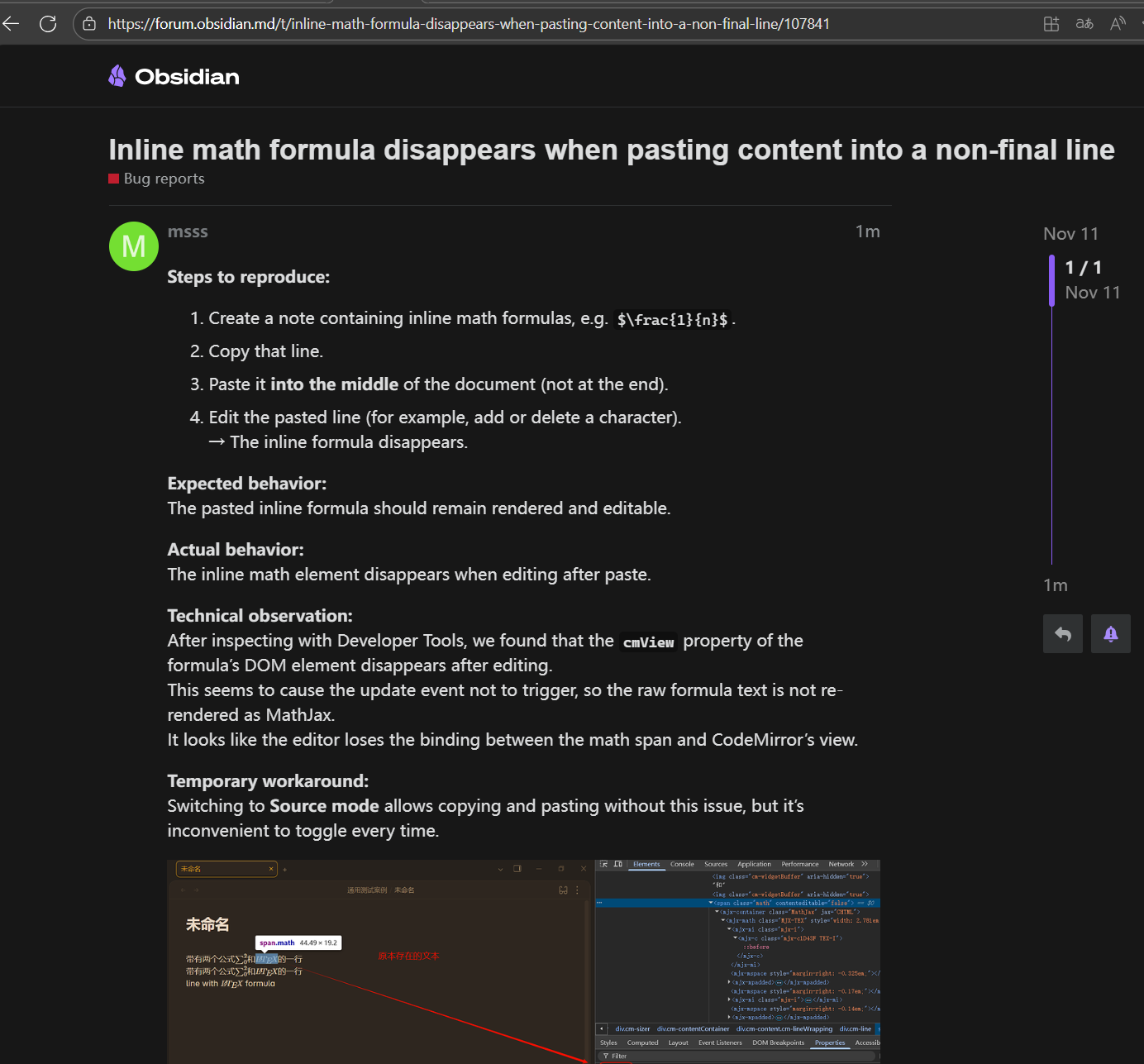Click the Obsidian logo in the header
The height and width of the screenshot is (1064, 1144).
174,77
